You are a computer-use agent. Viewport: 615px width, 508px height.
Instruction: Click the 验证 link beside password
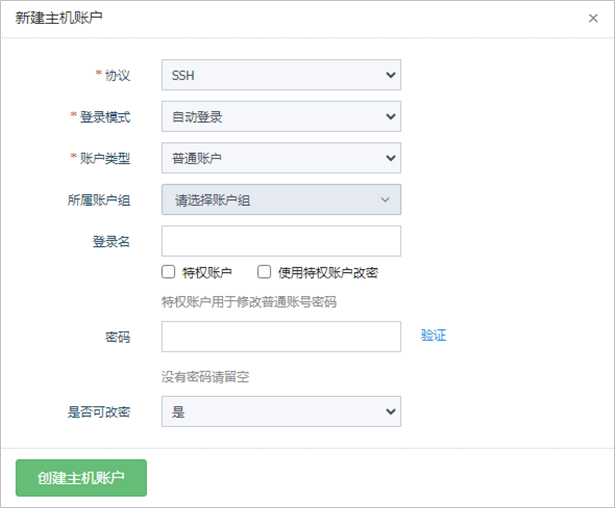point(433,336)
